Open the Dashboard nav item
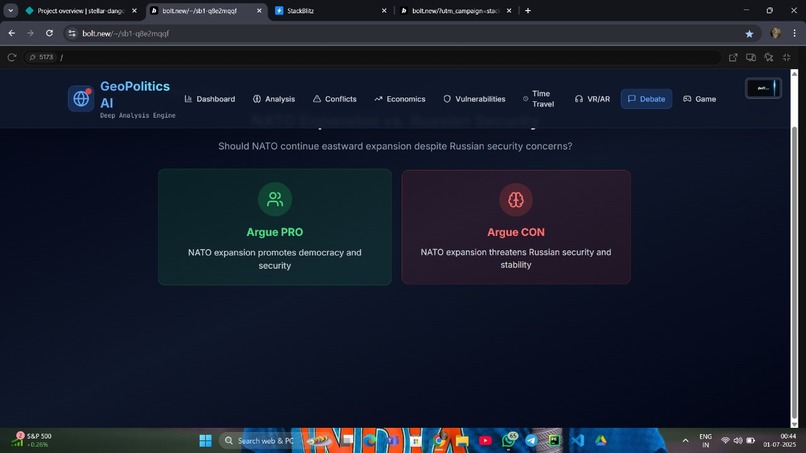806x453 pixels. tap(210, 99)
